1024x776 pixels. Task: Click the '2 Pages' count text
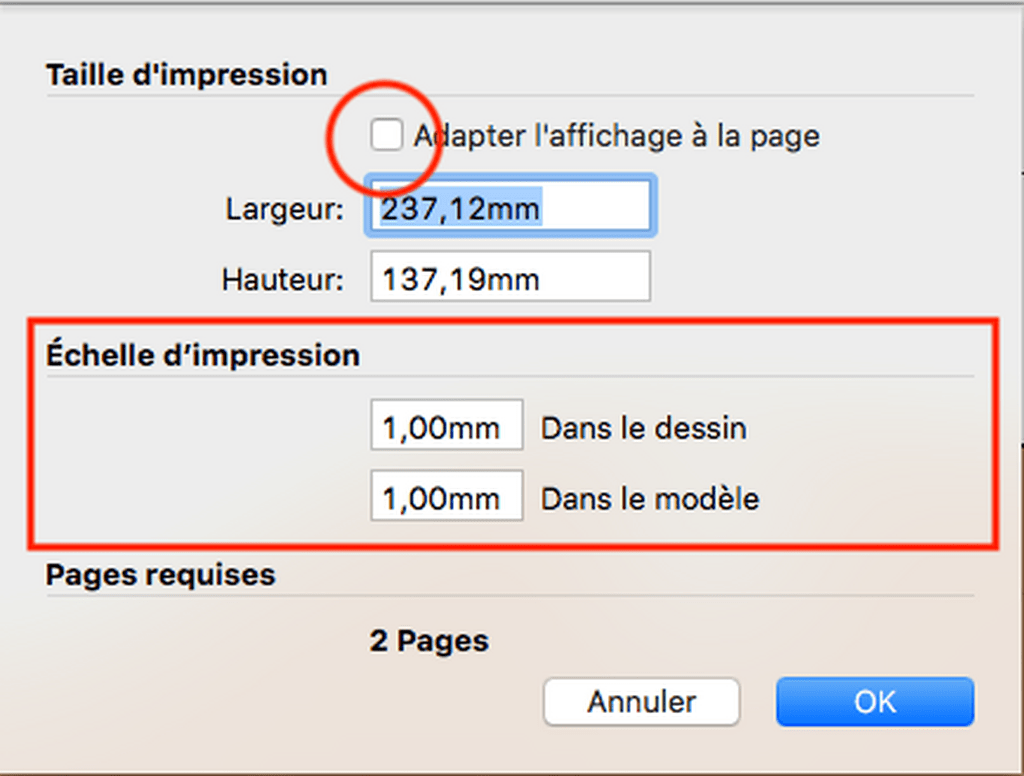click(429, 641)
